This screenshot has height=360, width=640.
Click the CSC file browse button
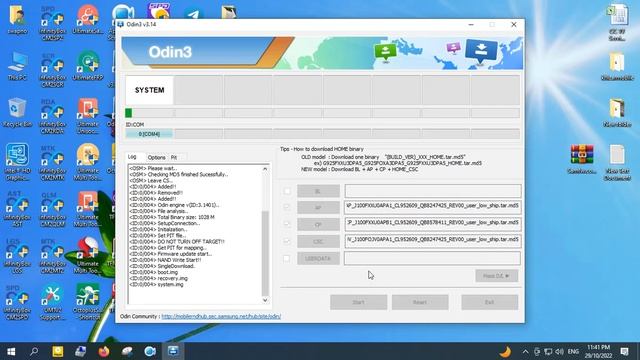click(318, 241)
